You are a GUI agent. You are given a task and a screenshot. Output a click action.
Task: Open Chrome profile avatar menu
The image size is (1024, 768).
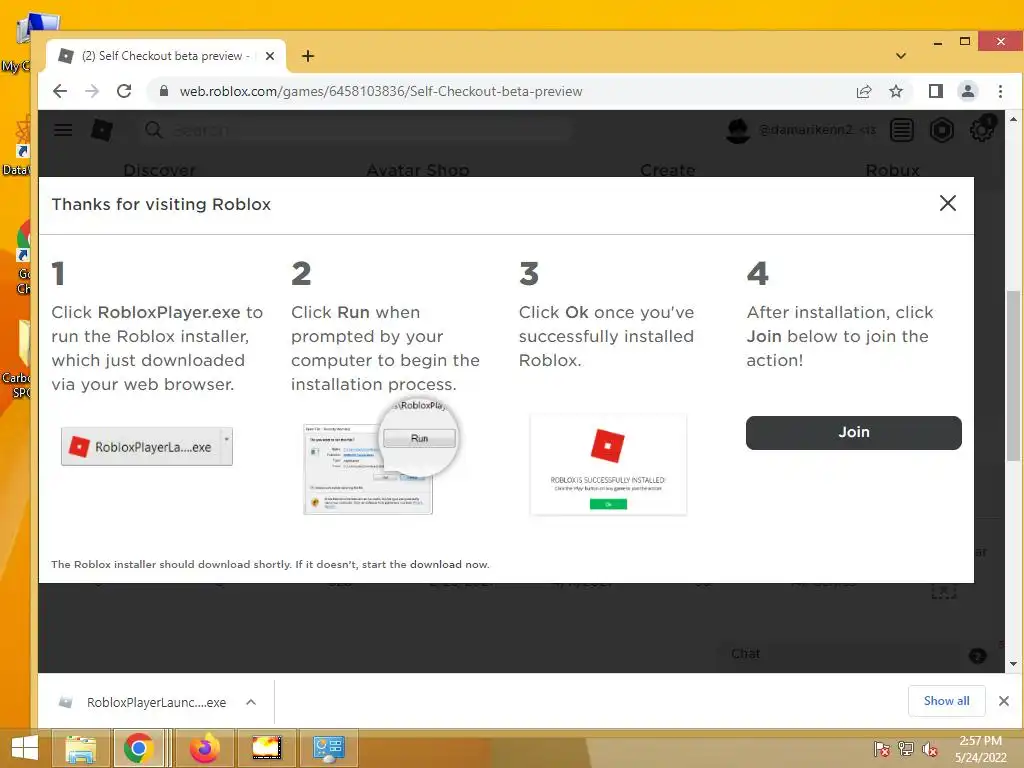pos(968,91)
